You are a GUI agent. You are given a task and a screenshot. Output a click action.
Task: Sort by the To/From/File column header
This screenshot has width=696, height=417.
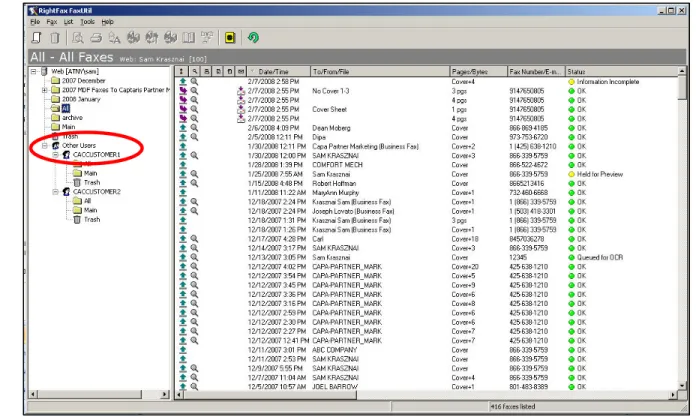(380, 71)
